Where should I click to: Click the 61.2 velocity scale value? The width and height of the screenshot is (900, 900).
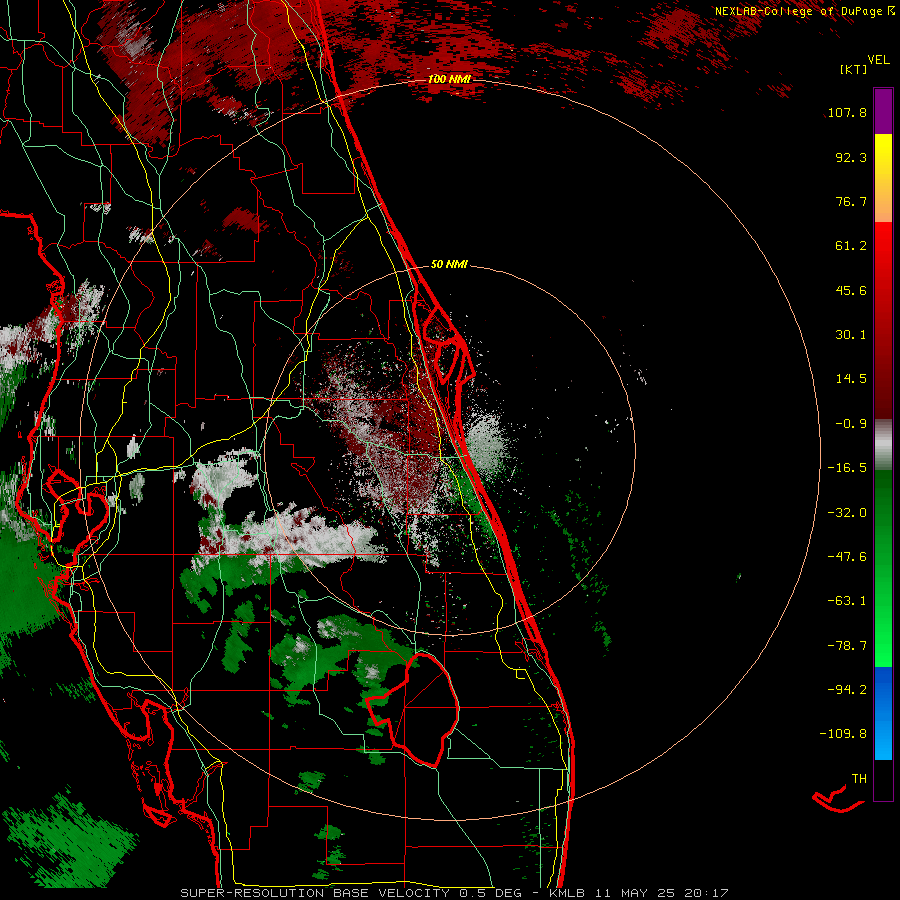point(851,246)
